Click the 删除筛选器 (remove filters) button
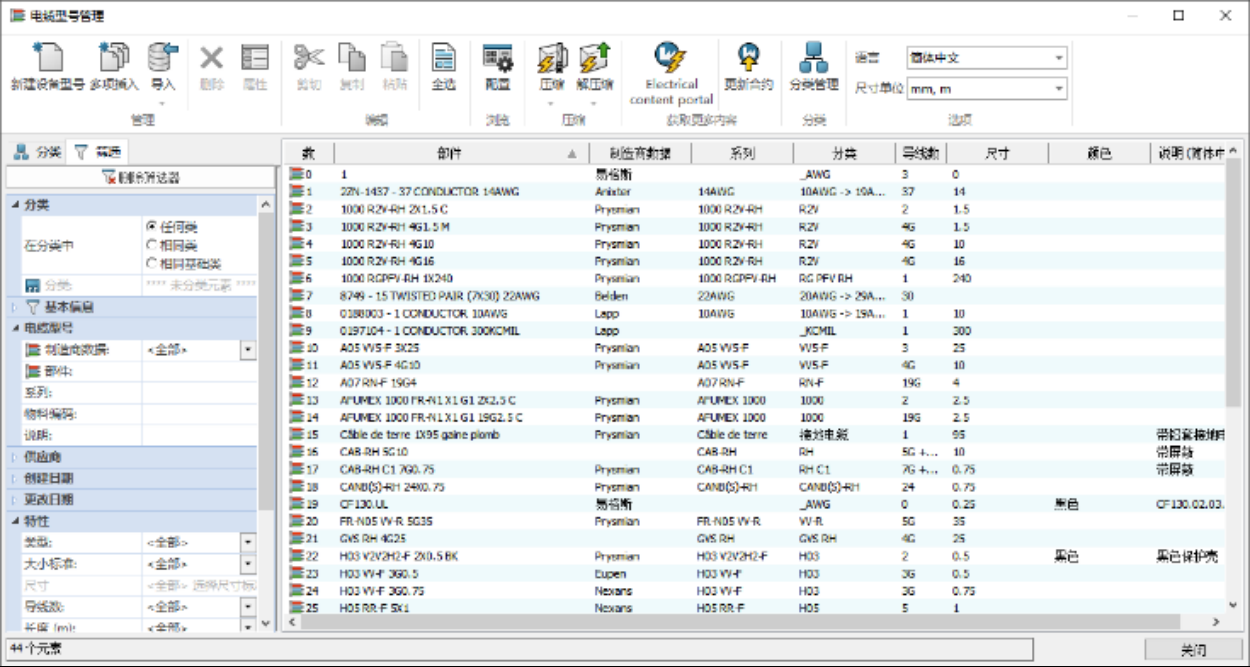This screenshot has height=667, width=1250. tap(141, 177)
